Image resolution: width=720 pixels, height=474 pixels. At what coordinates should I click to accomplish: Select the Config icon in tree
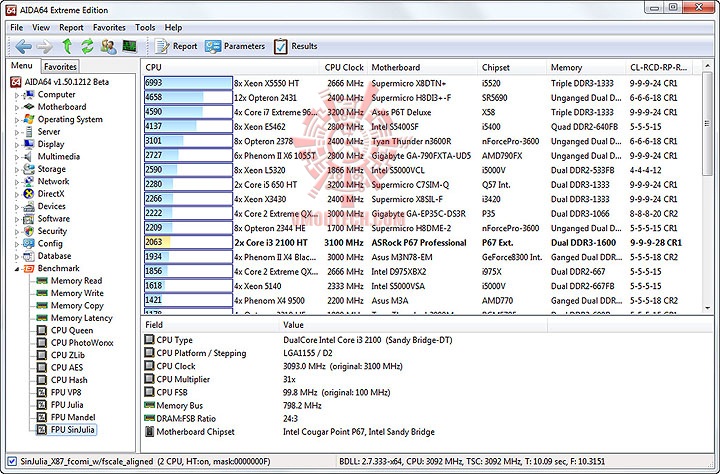[x=28, y=243]
